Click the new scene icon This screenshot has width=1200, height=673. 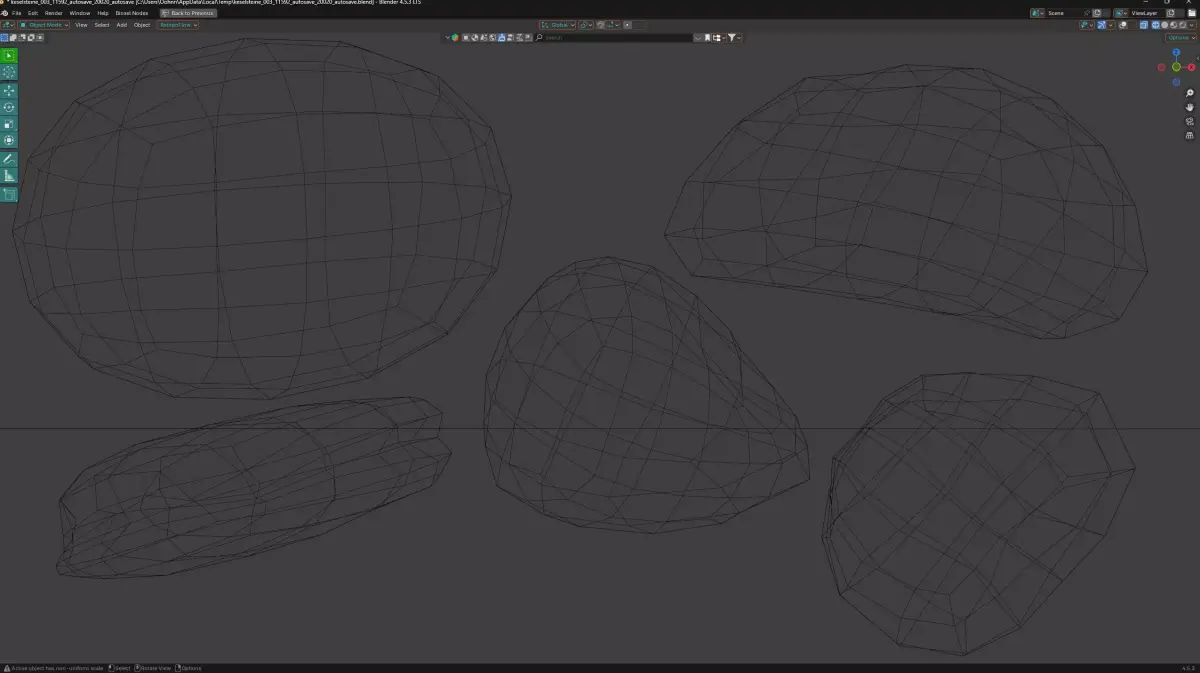coord(1097,13)
